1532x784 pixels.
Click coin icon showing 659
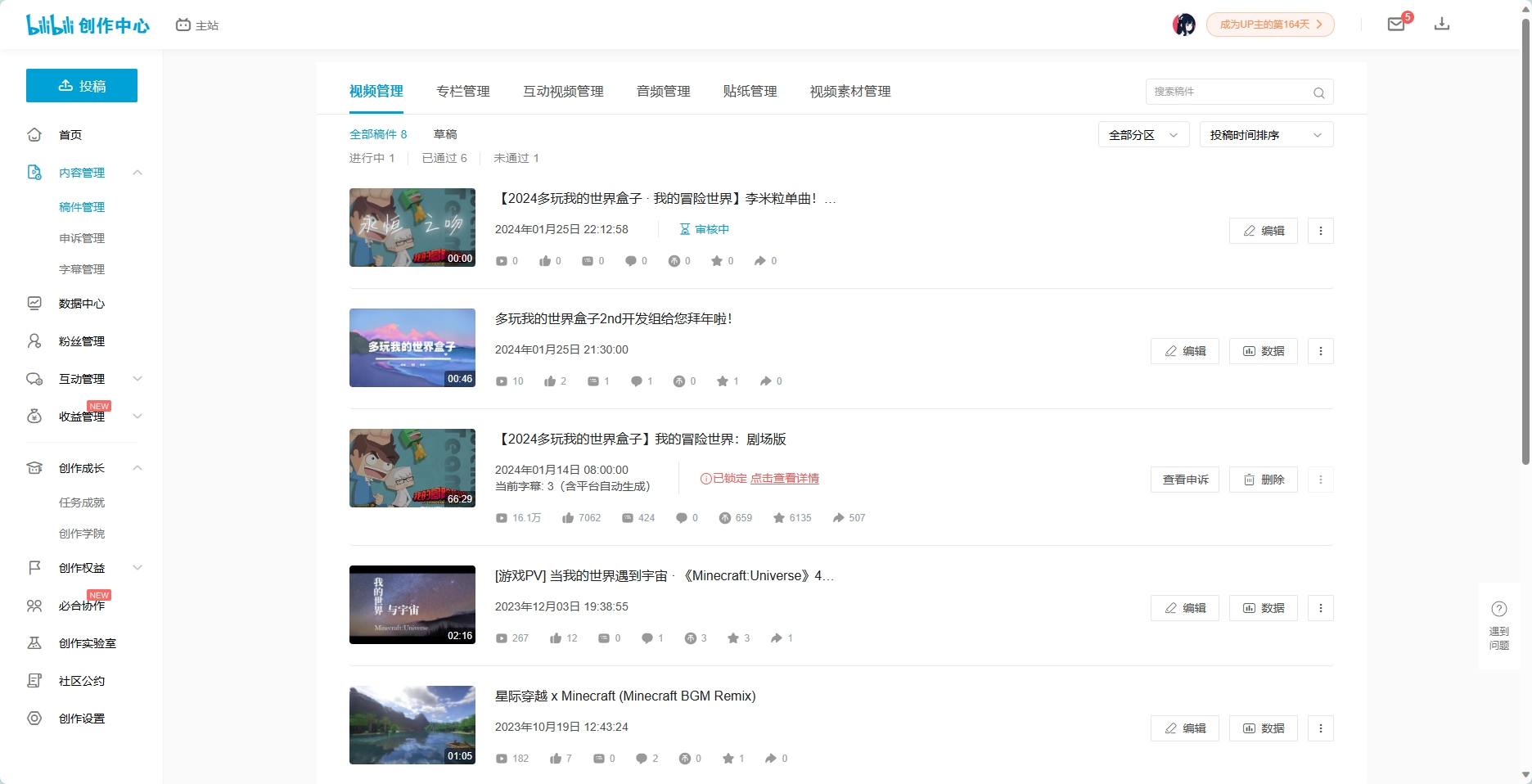click(724, 518)
